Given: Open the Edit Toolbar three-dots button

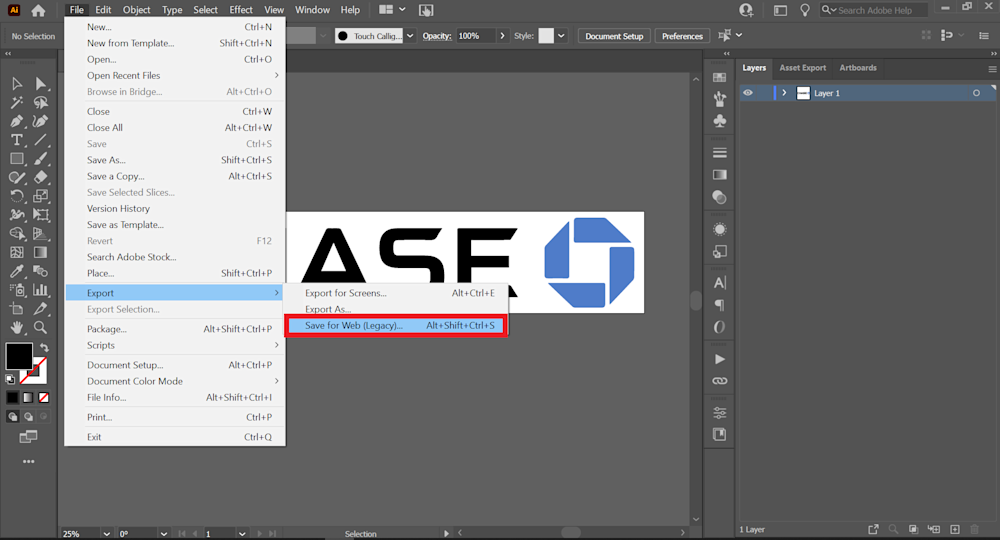Looking at the screenshot, I should [29, 461].
